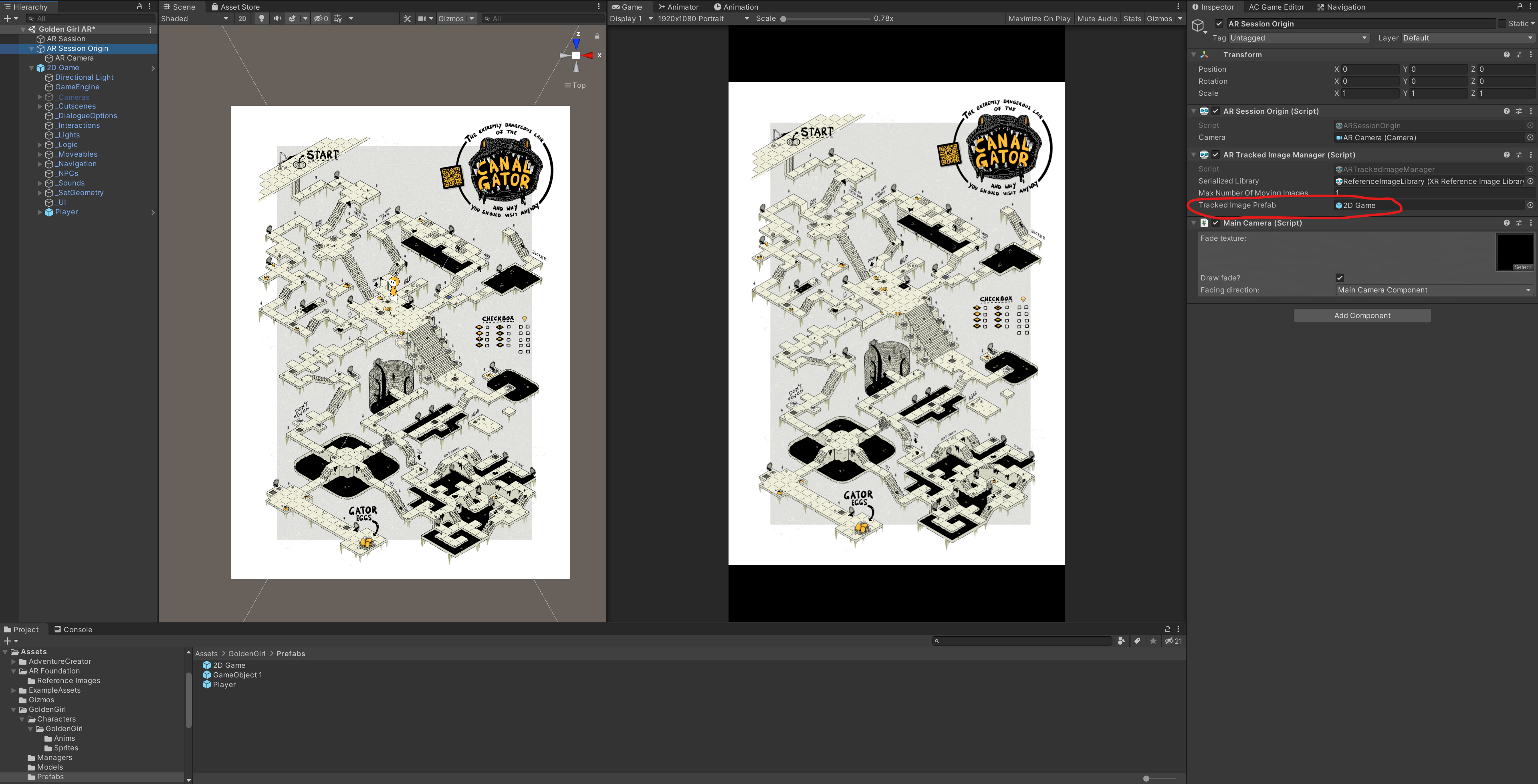Lock the Inspector panel

coord(1520,6)
